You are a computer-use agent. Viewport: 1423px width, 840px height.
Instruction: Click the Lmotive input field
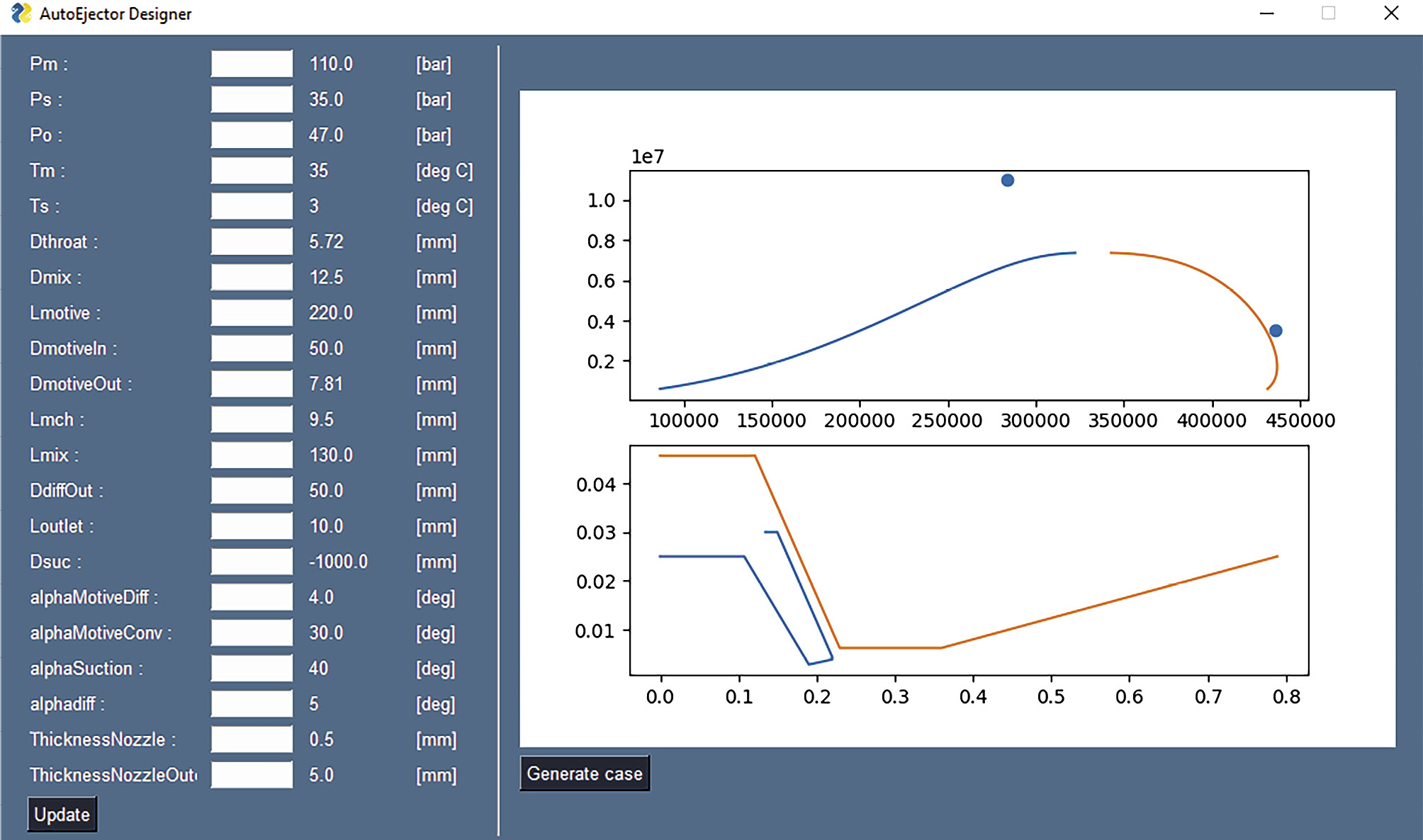tap(252, 312)
